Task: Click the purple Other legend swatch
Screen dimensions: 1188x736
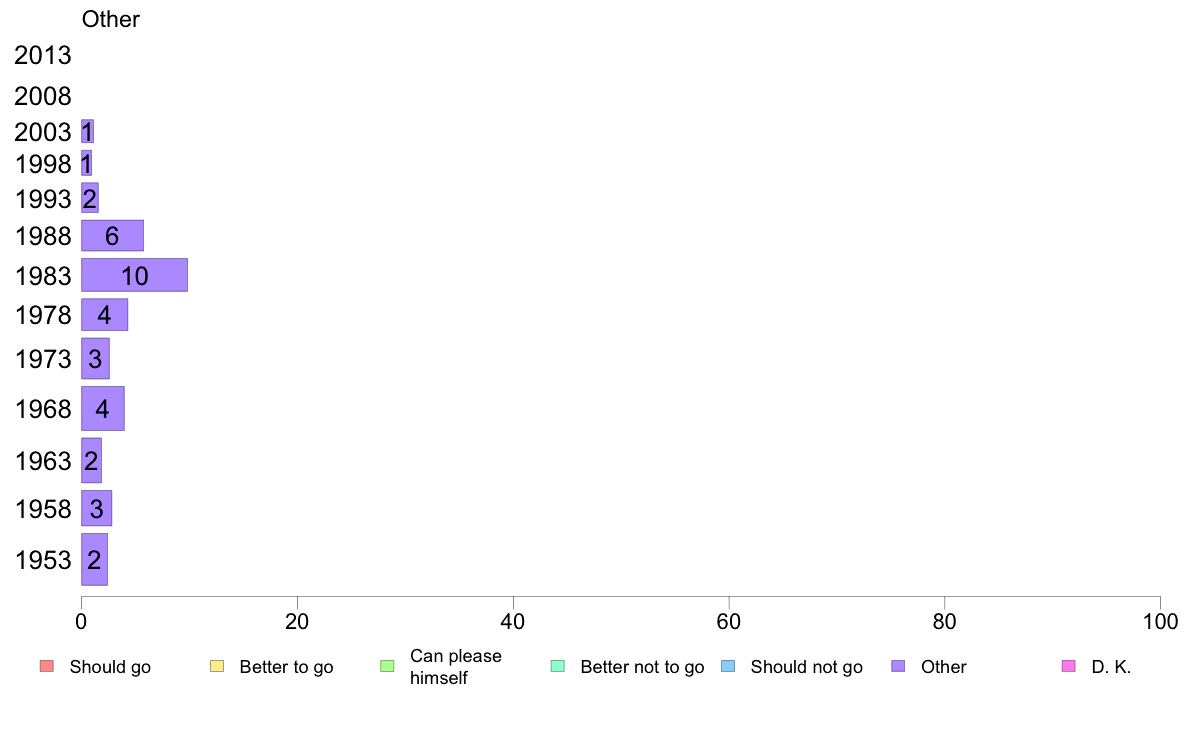Action: point(898,666)
